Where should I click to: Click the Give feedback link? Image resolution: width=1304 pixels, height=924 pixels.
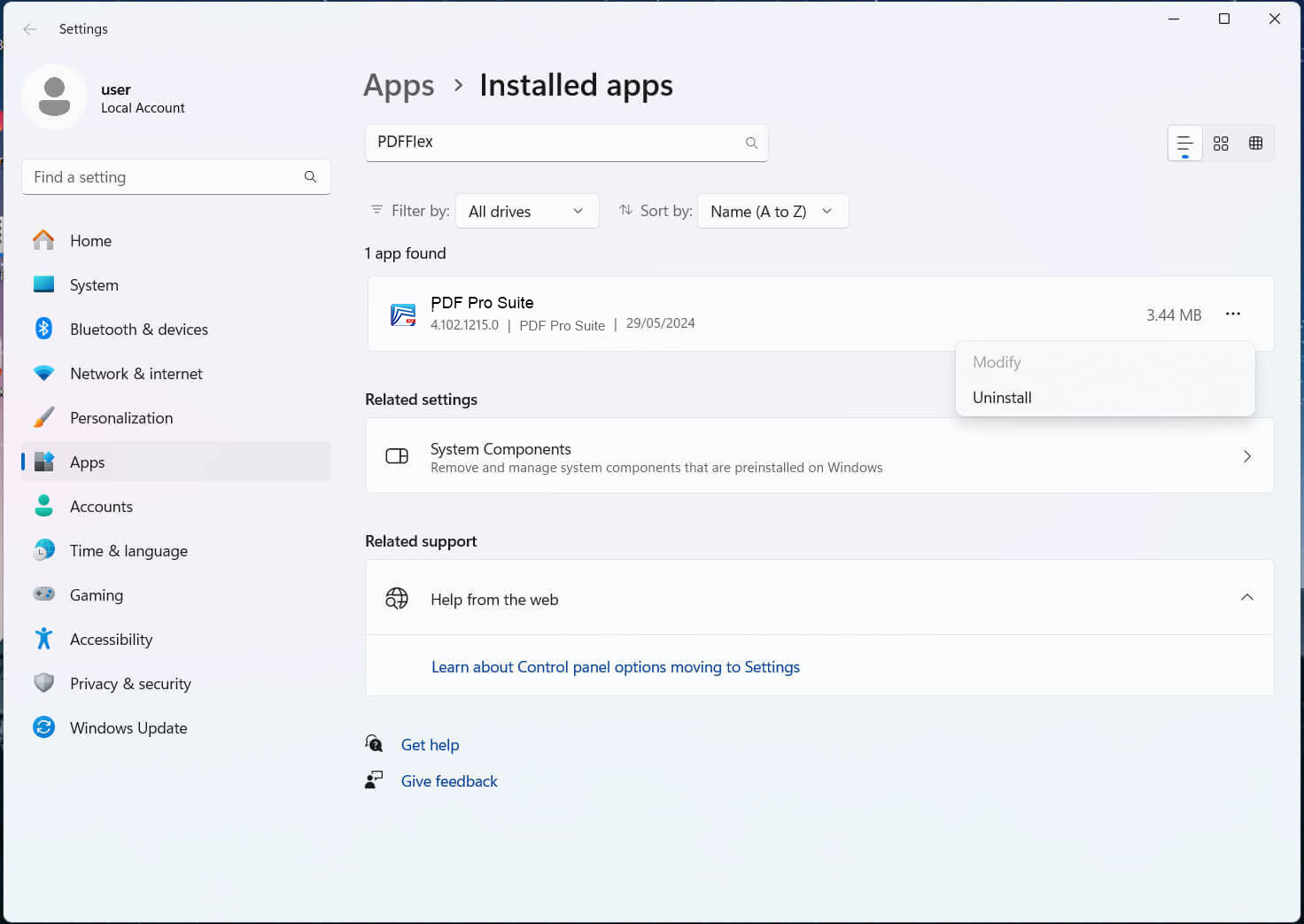[x=449, y=781]
